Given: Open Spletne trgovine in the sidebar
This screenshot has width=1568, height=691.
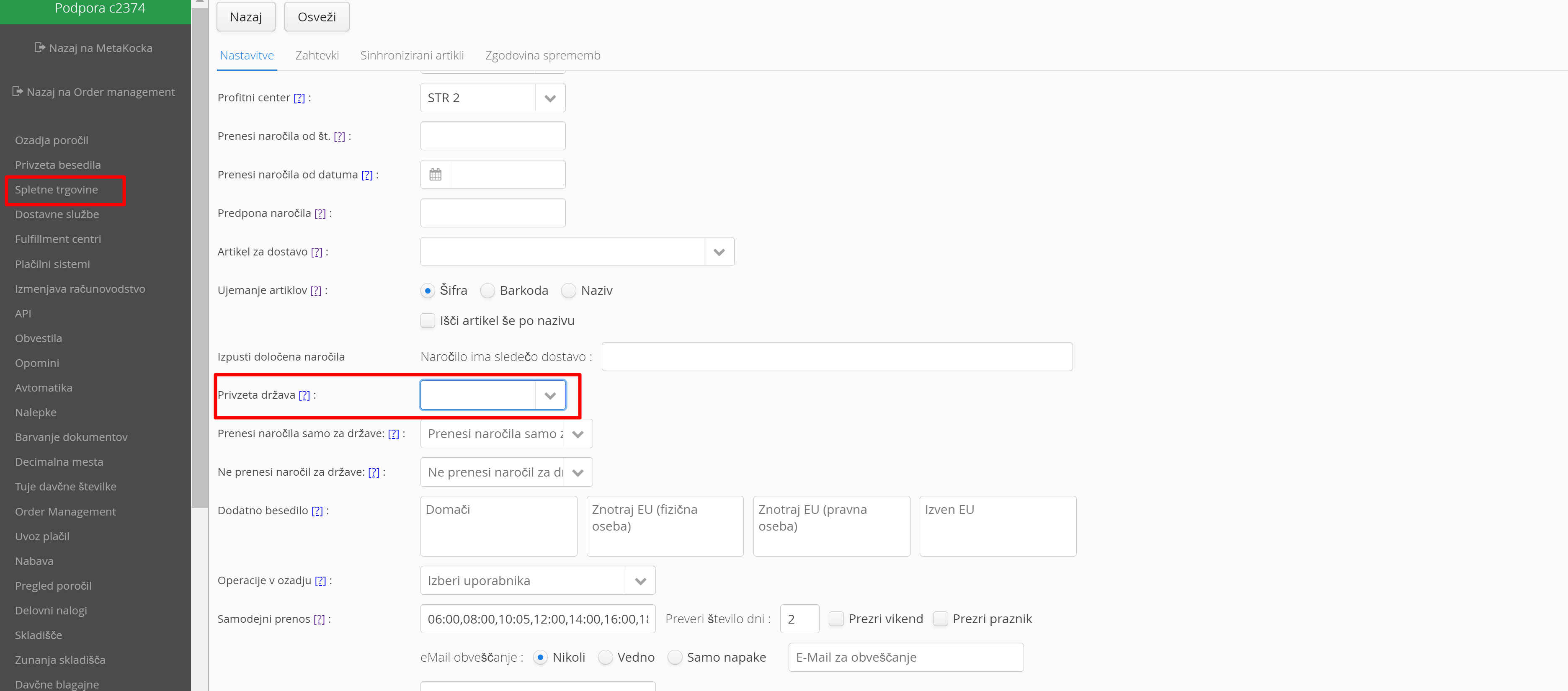Looking at the screenshot, I should pos(57,190).
